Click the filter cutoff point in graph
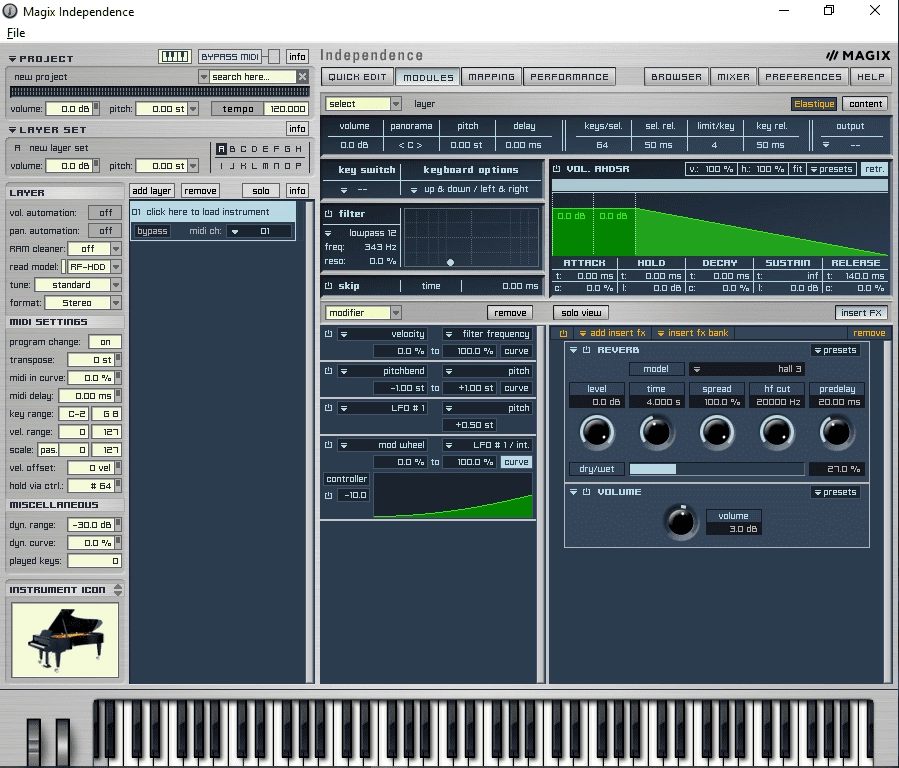 451,262
